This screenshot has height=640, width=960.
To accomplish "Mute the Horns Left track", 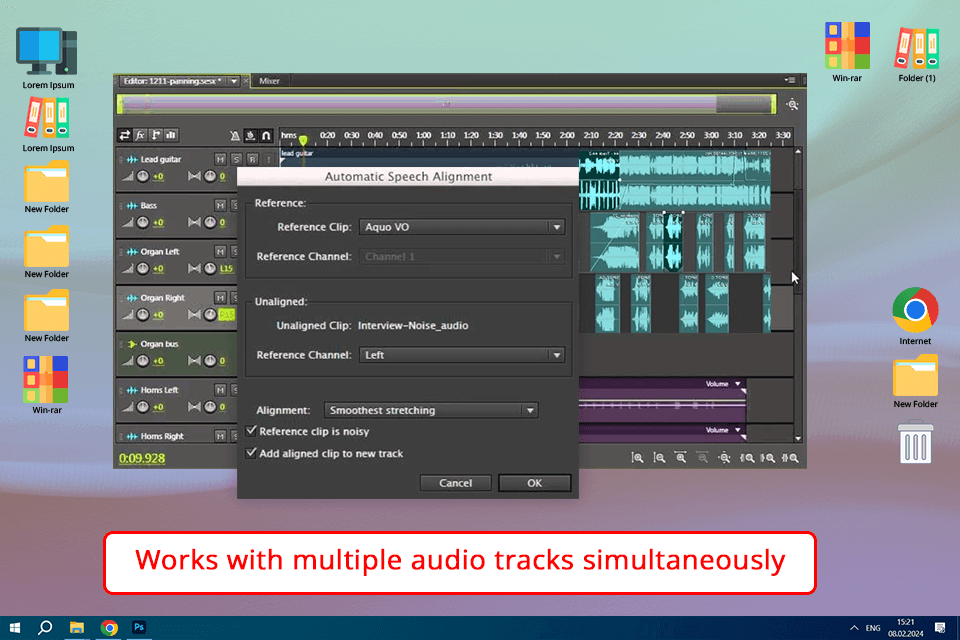I will (220, 390).
